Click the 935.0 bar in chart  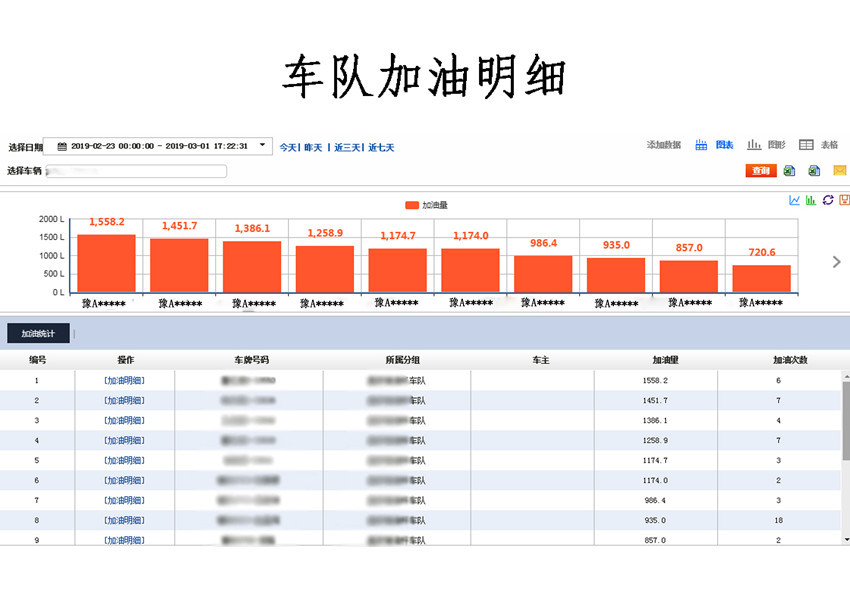click(x=616, y=275)
